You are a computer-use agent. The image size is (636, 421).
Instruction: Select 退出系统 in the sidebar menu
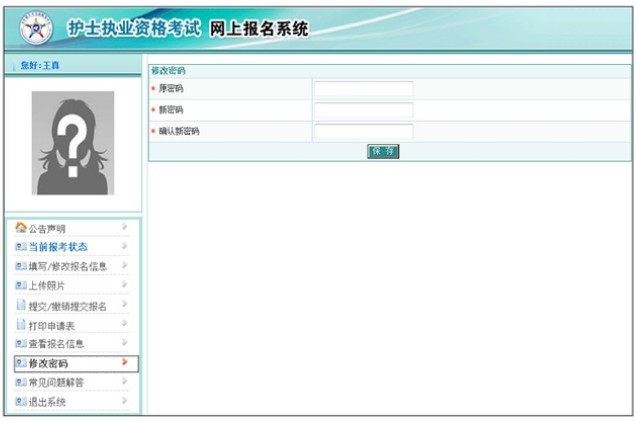click(x=48, y=401)
